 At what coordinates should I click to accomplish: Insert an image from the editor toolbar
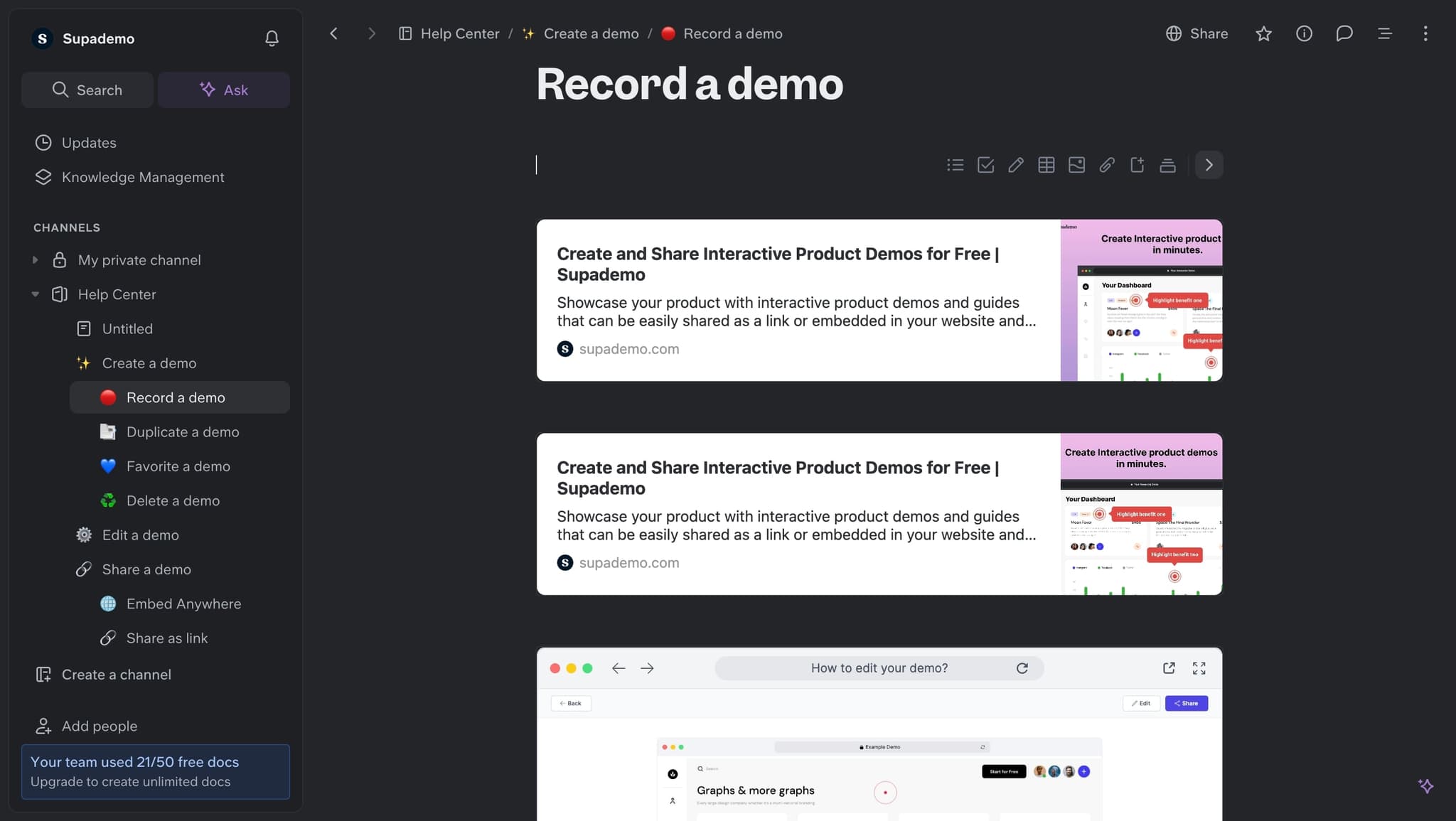tap(1076, 164)
